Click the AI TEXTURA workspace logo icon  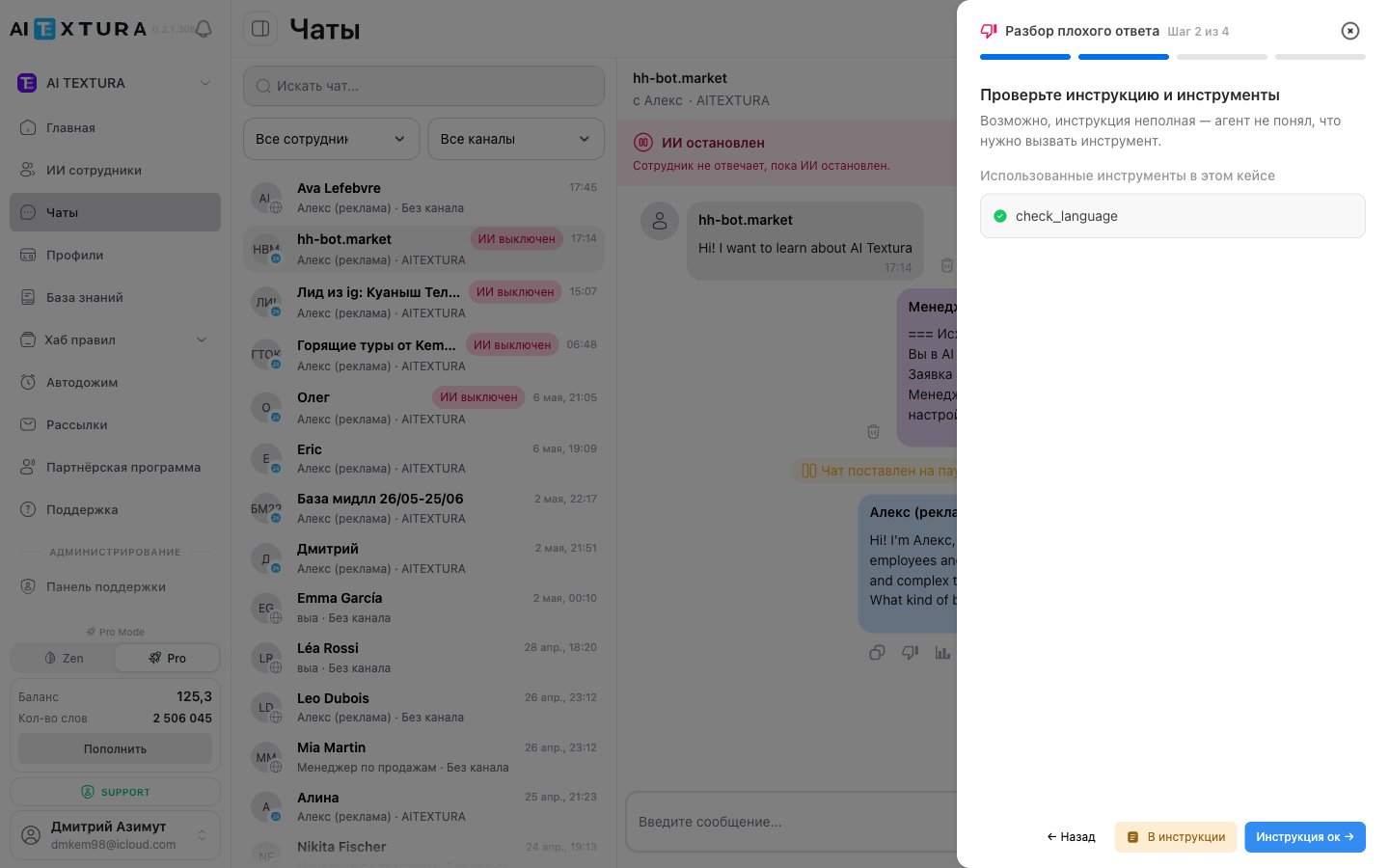(27, 83)
